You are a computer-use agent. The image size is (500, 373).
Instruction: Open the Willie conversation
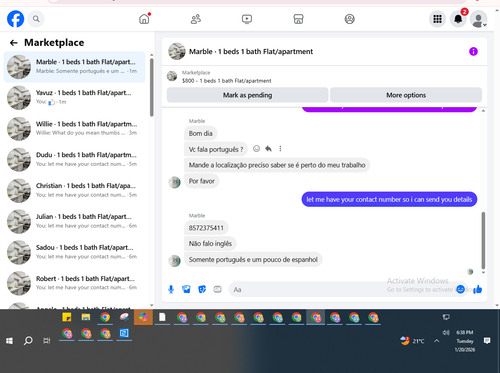point(74,128)
